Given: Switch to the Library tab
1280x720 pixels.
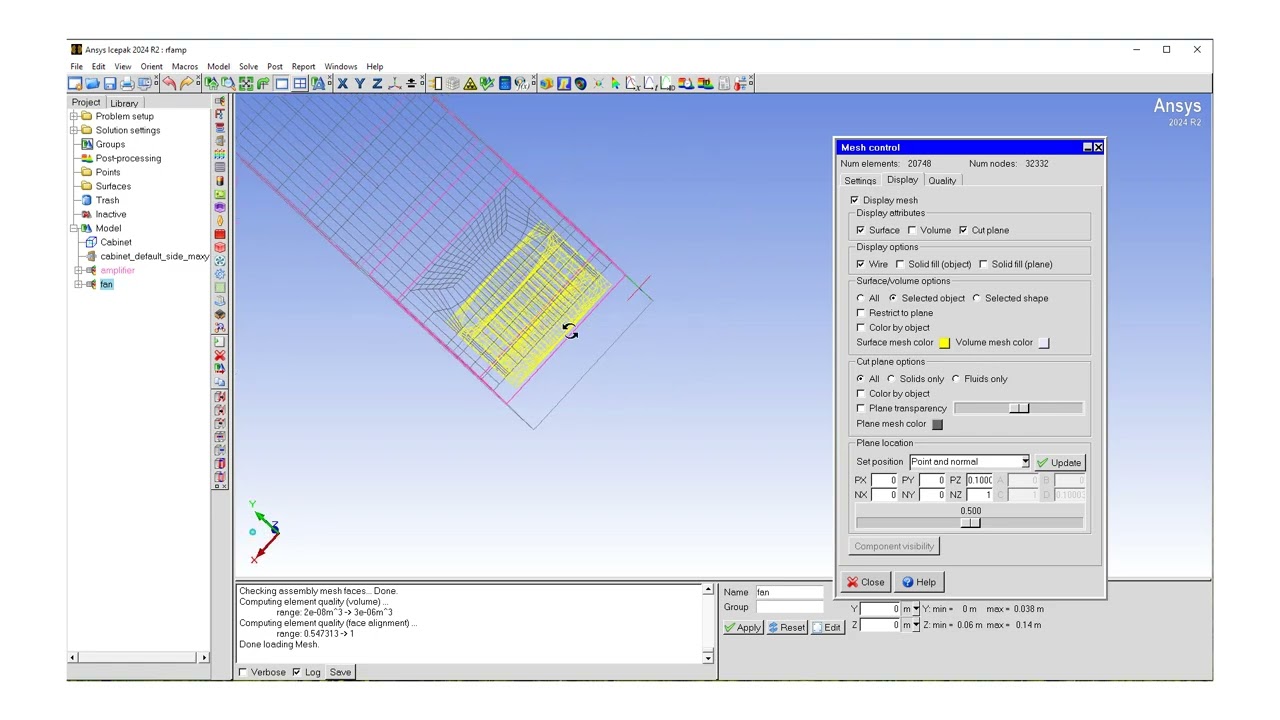Looking at the screenshot, I should click(x=124, y=103).
